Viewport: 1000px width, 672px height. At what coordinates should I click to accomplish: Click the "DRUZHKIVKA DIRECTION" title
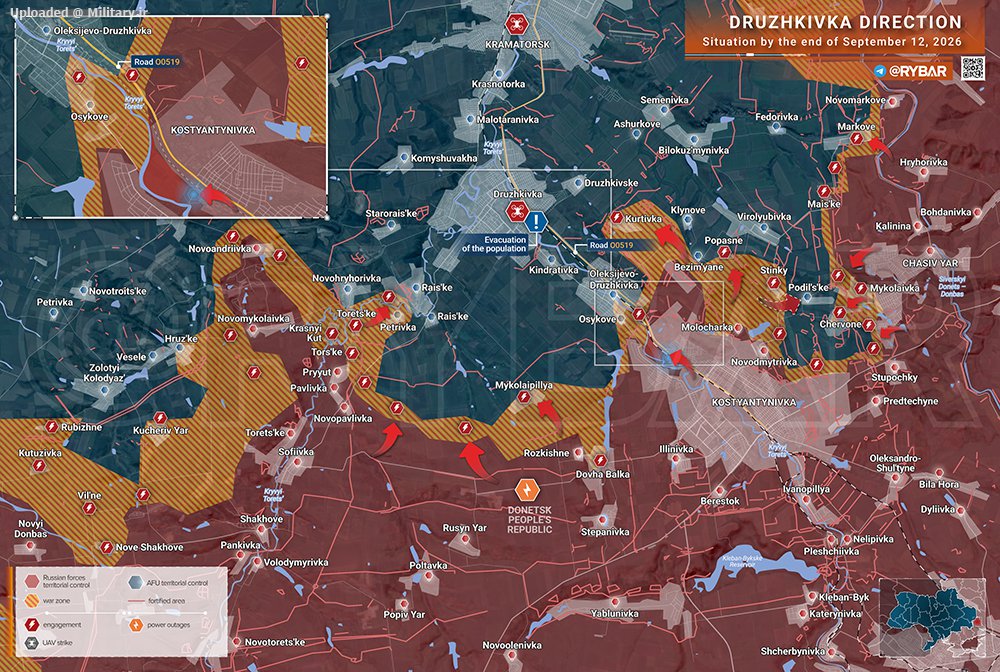(845, 22)
